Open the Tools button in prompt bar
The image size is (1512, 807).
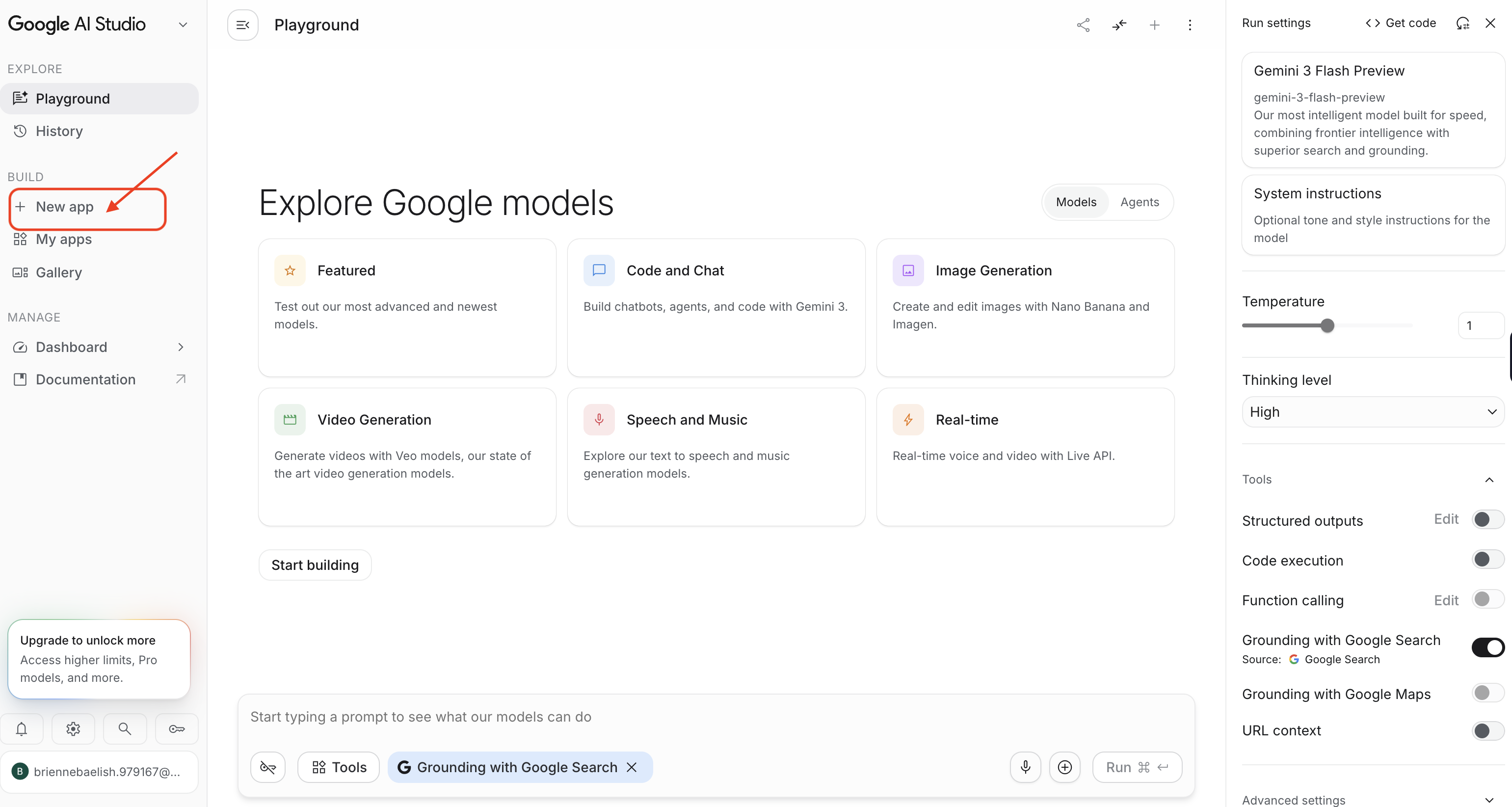point(339,767)
